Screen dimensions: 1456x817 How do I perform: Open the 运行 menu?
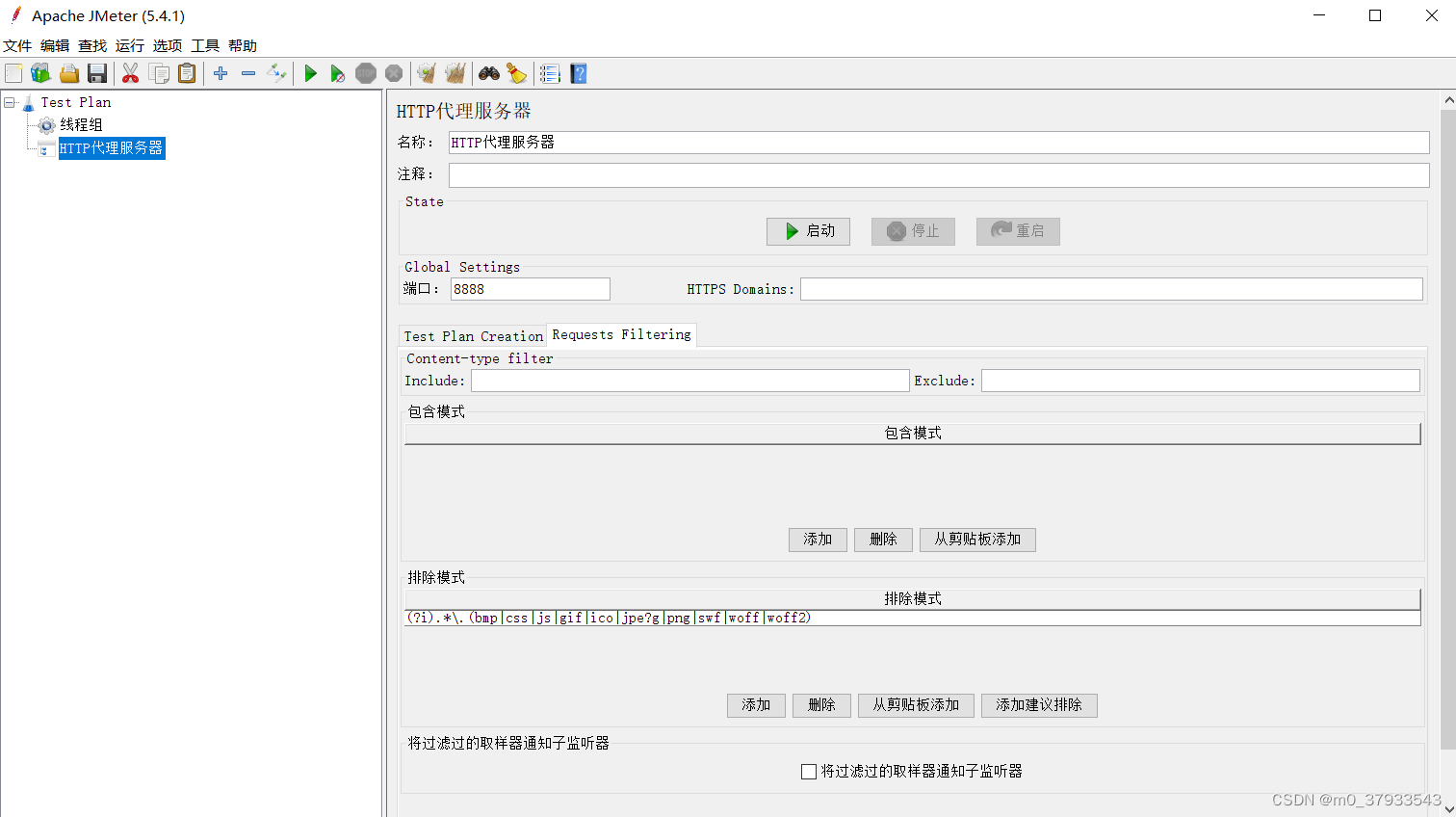130,45
